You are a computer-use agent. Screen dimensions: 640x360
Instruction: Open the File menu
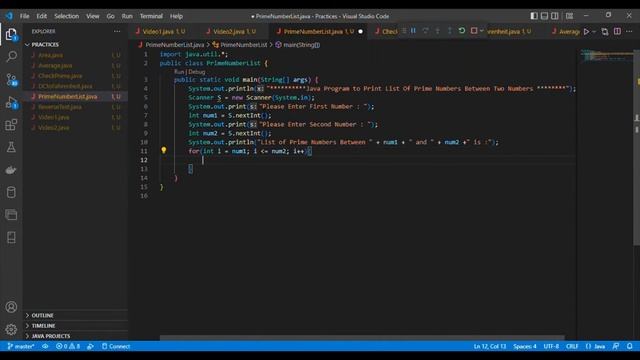click(24, 16)
